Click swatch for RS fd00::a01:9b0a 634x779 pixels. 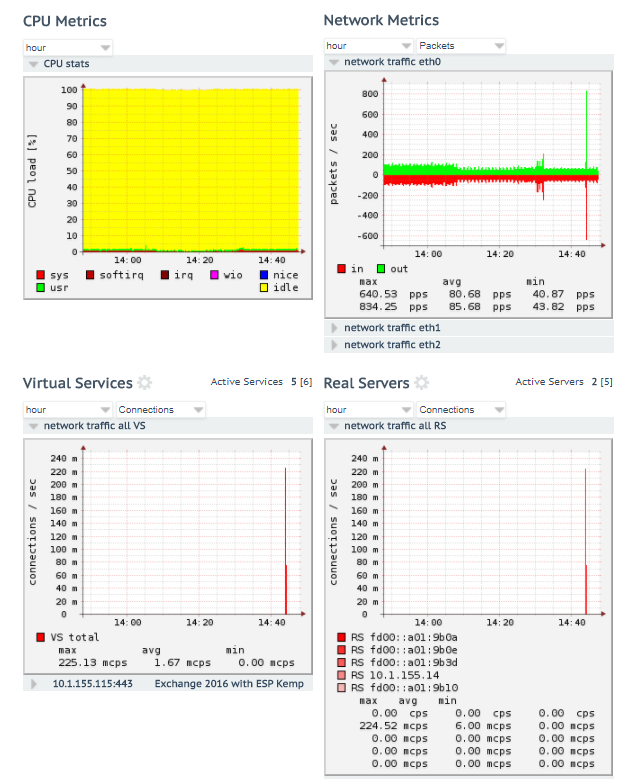[341, 637]
